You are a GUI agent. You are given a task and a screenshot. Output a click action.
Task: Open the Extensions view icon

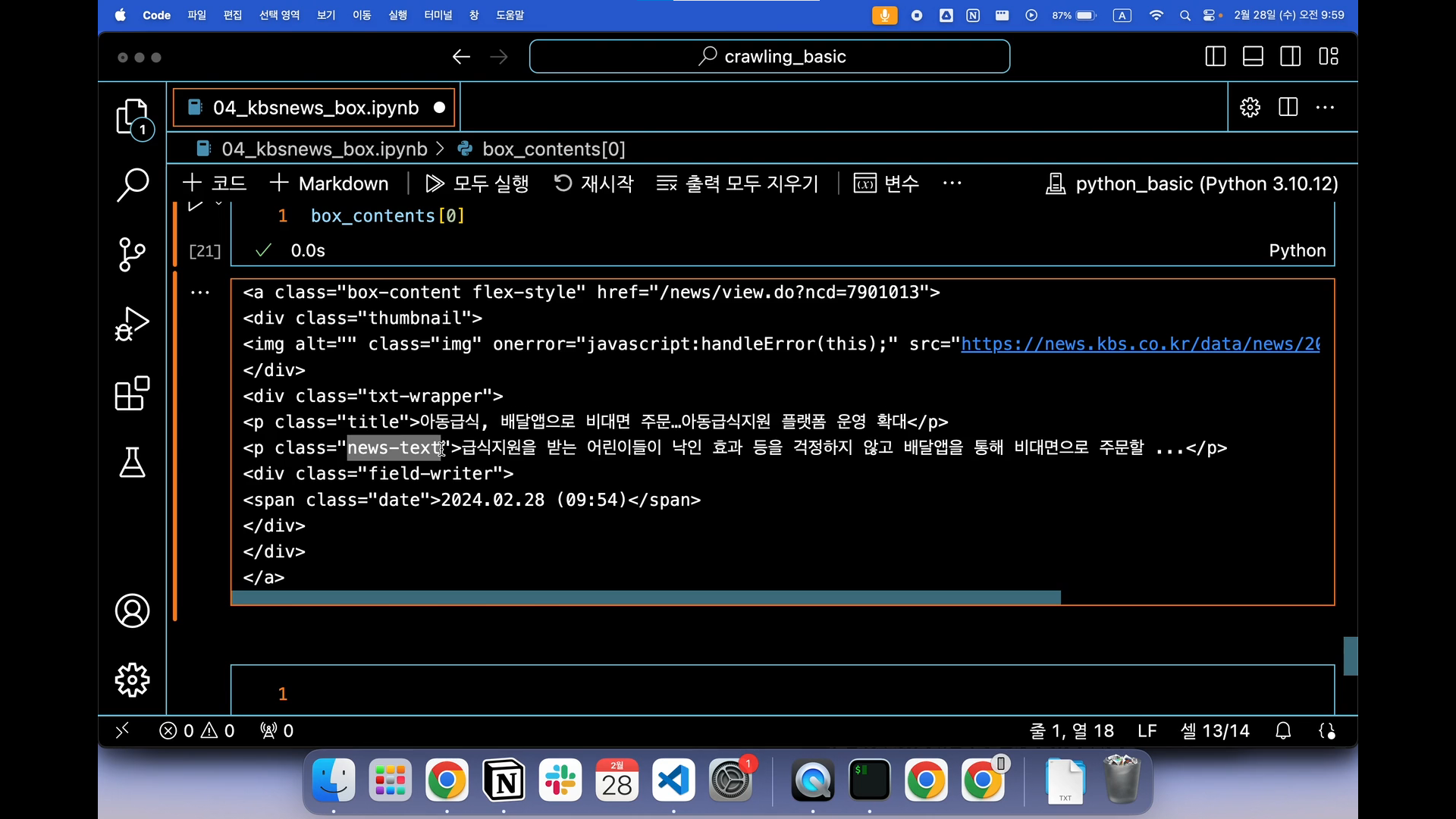pyautogui.click(x=132, y=394)
